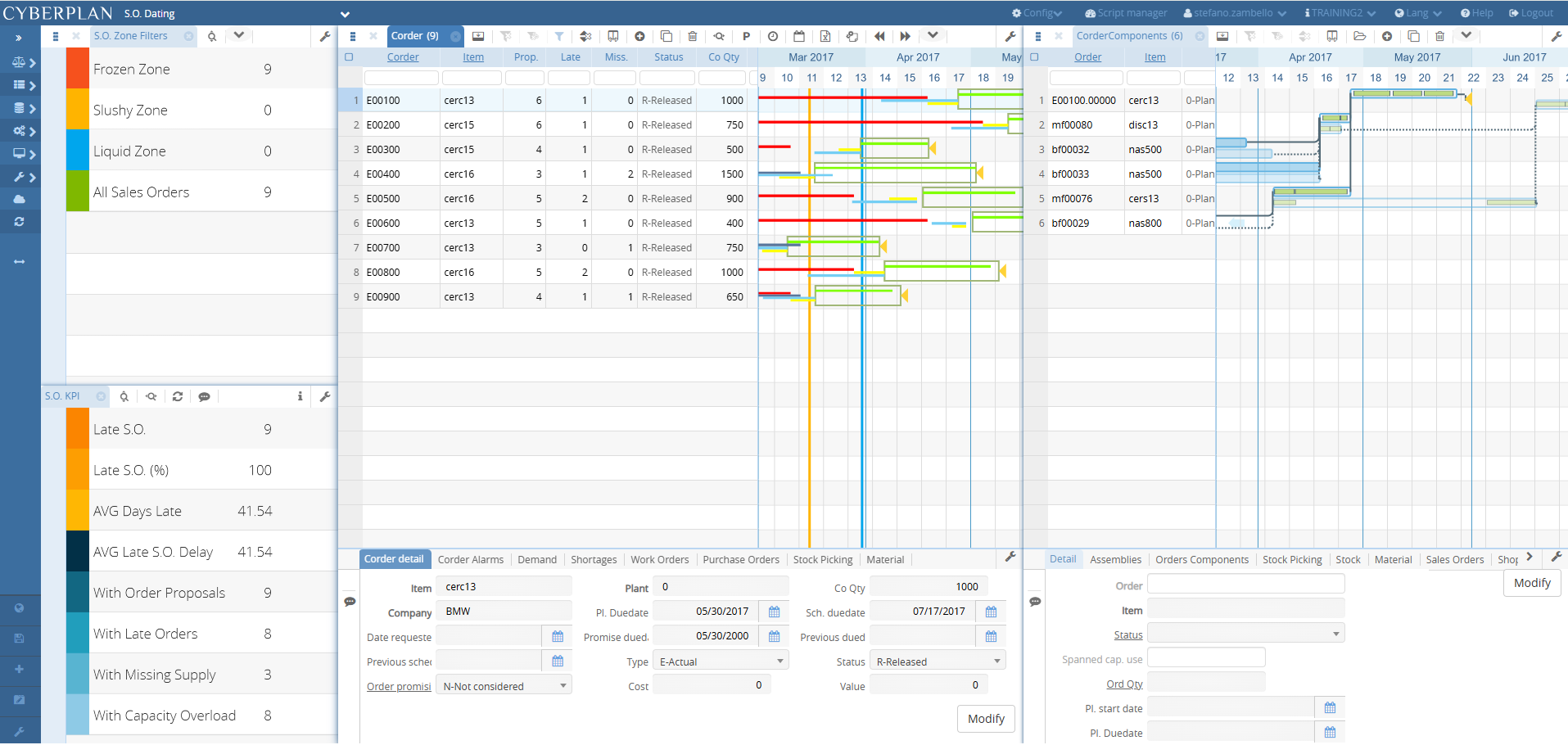Toggle the select-all checkbox in CorderComponents grid
Image resolution: width=1568 pixels, height=745 pixels.
click(x=1034, y=56)
